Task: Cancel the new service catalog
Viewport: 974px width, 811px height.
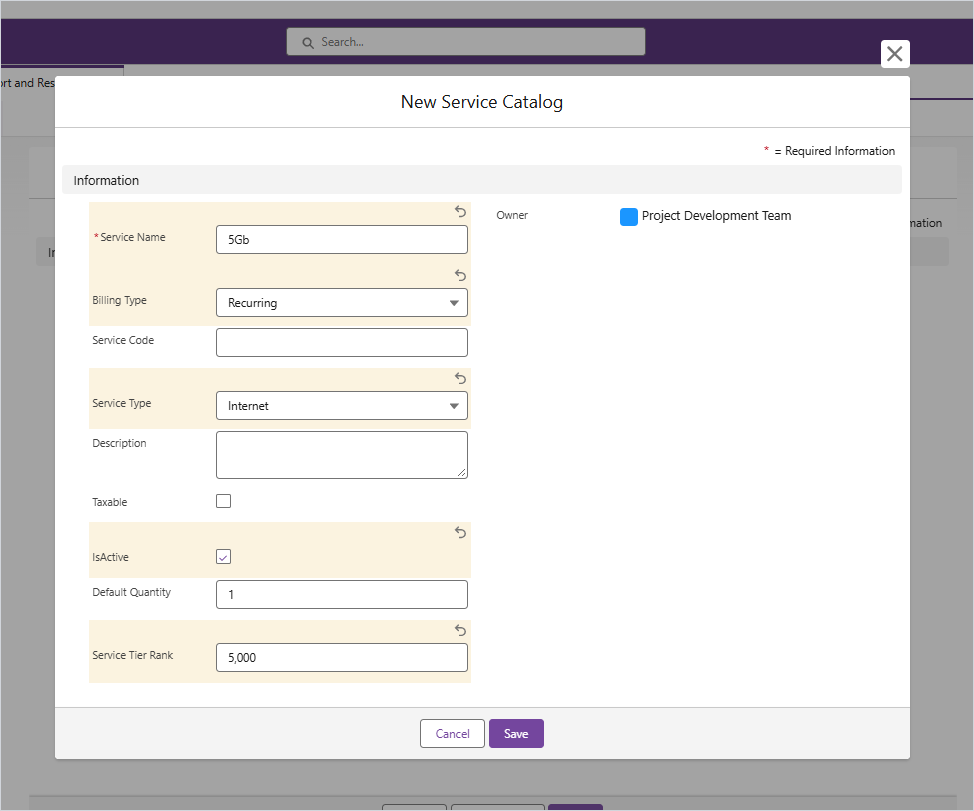Action: pyautogui.click(x=452, y=733)
